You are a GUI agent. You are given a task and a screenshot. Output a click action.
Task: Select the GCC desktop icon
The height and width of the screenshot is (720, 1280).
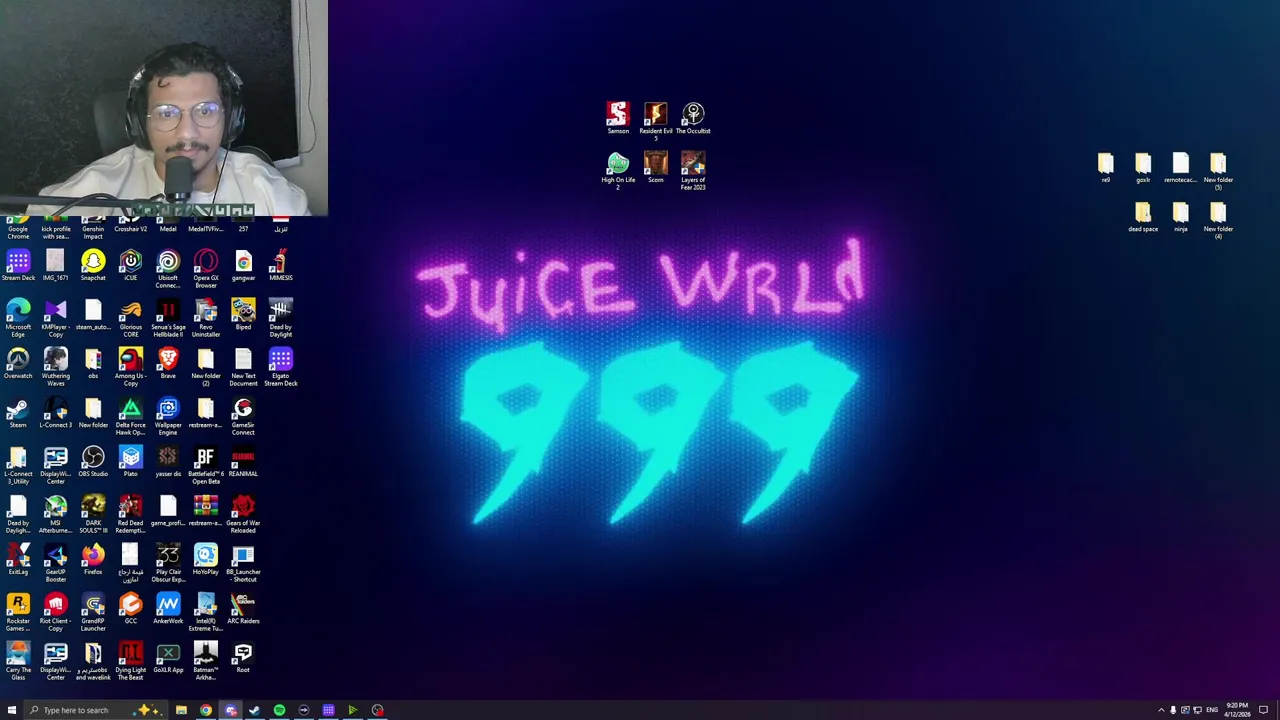130,609
